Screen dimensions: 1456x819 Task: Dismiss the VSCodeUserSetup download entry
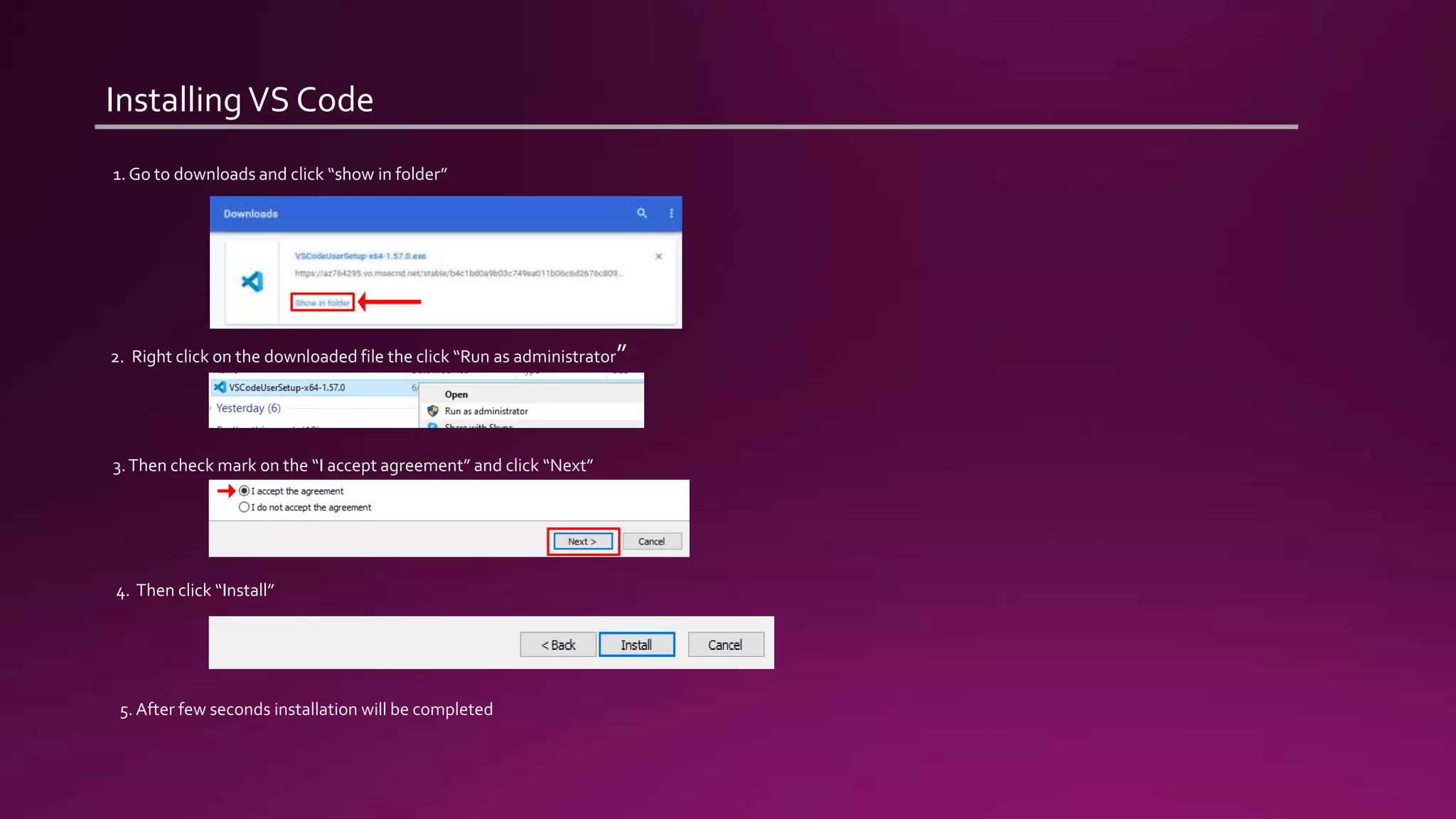(659, 257)
